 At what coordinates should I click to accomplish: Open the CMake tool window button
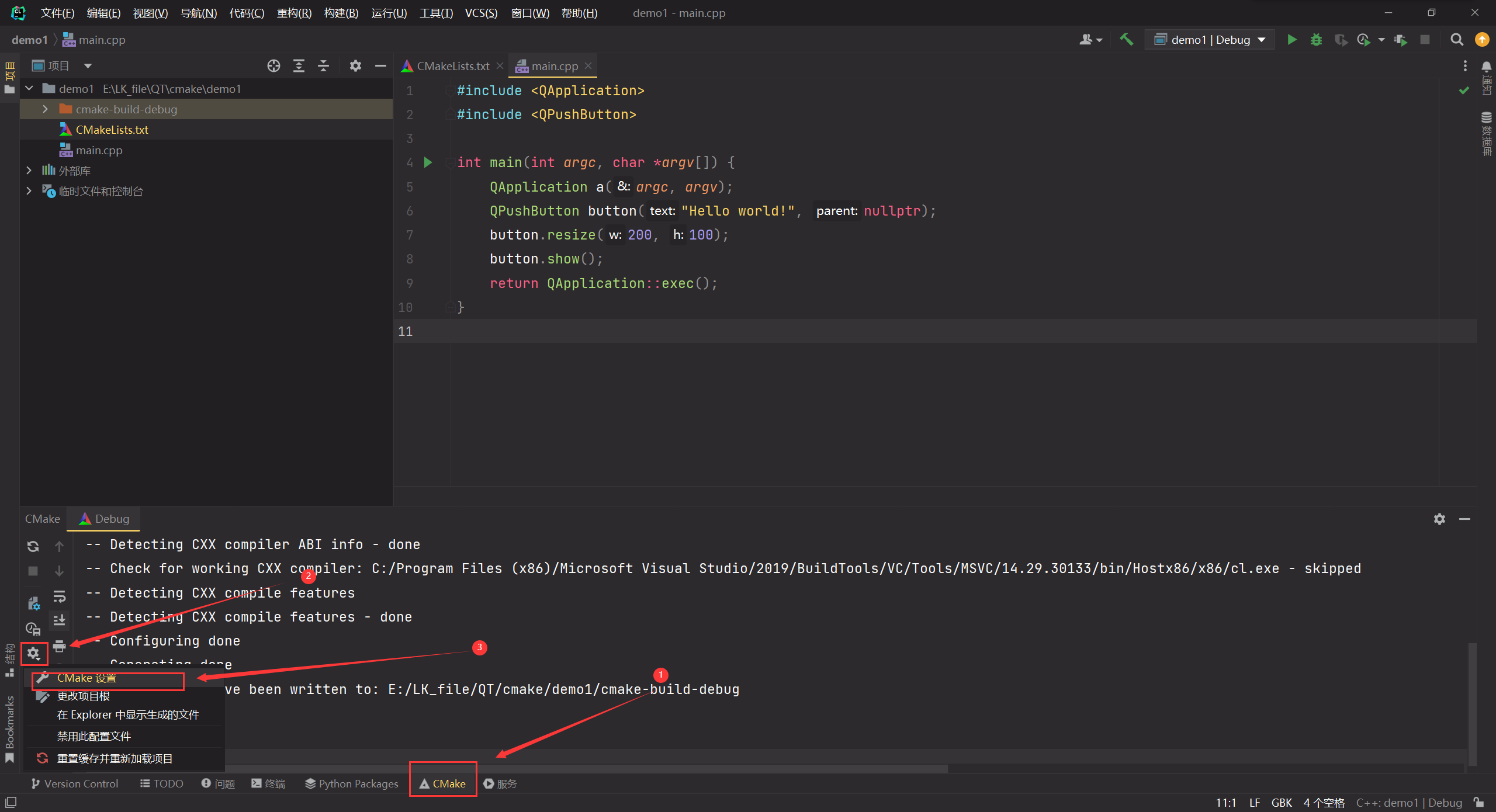443,783
